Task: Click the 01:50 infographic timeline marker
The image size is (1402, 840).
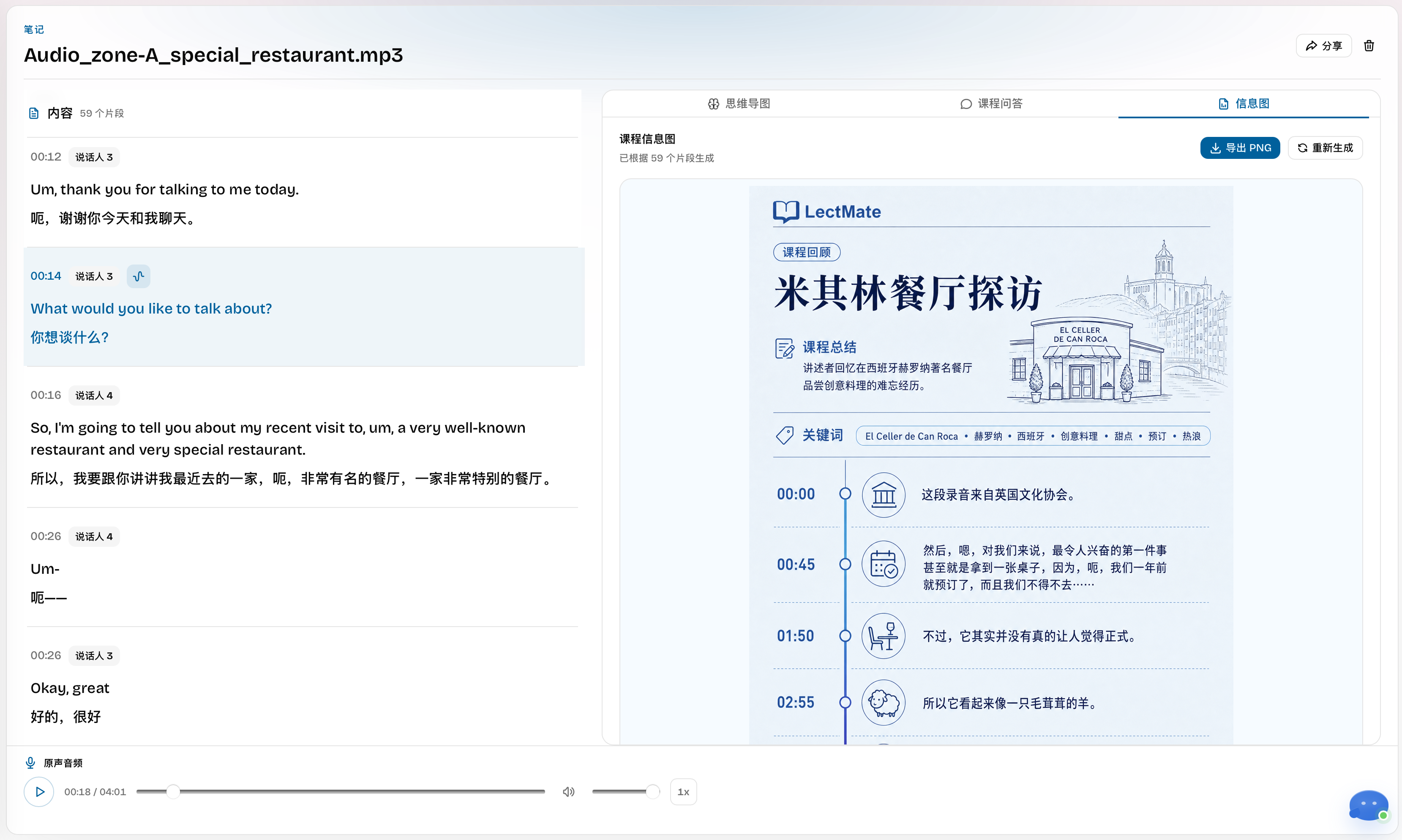Action: [x=845, y=635]
